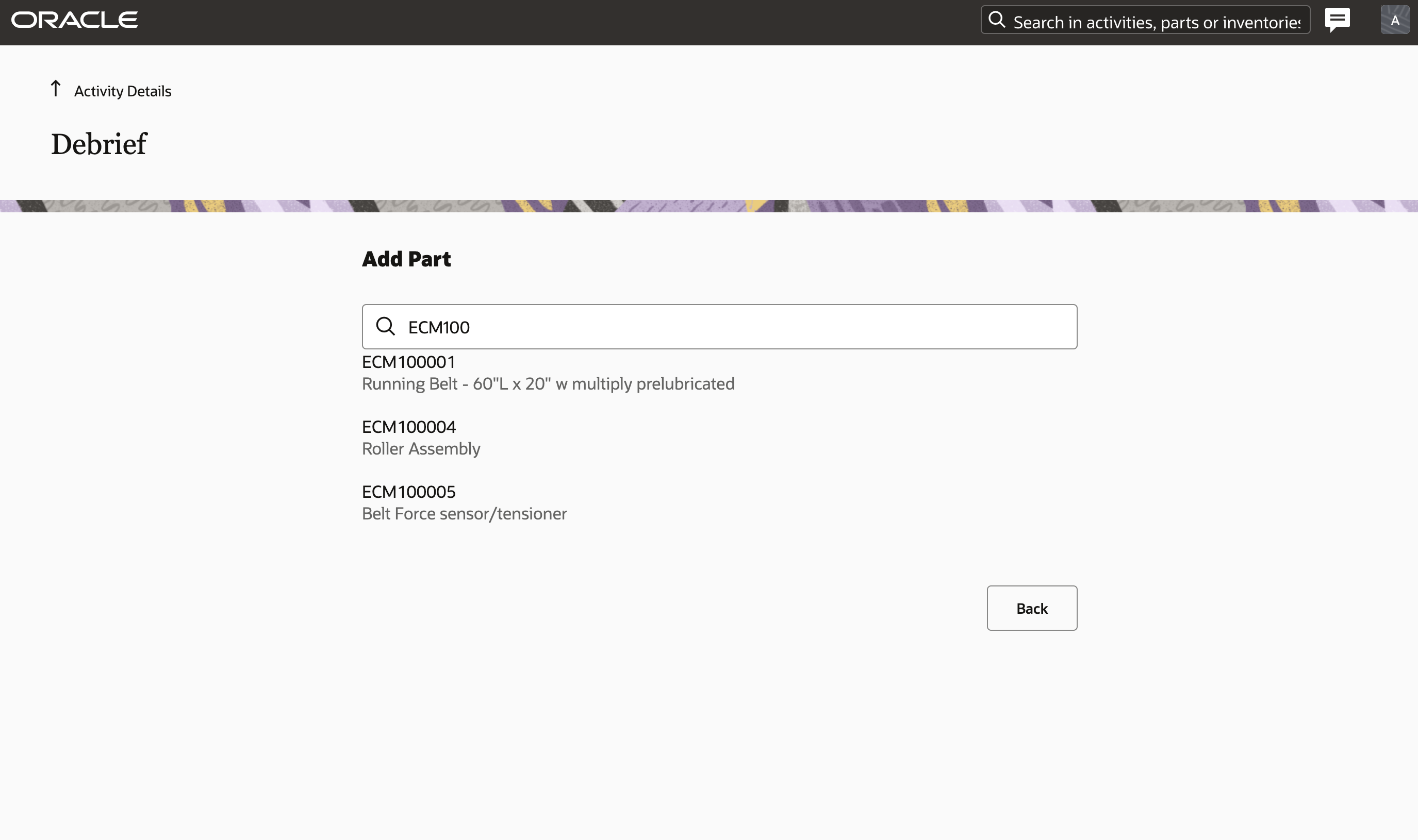Viewport: 1418px width, 840px height.
Task: Select part ECM100001
Action: [x=408, y=362]
